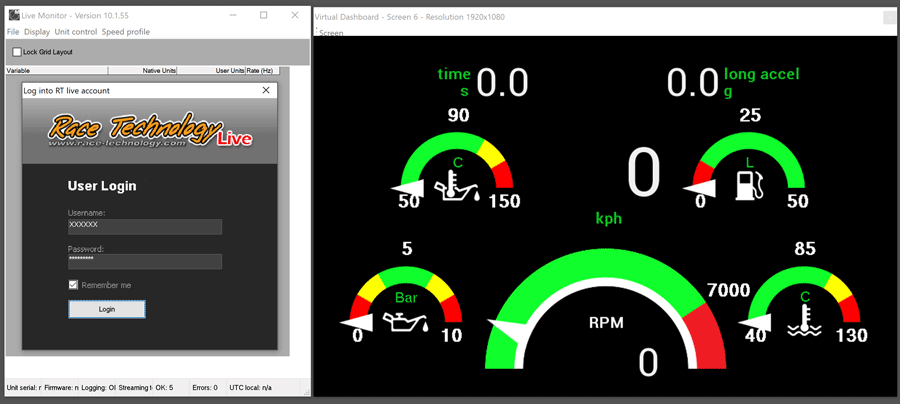900x404 pixels.
Task: Click the Username input field
Action: coord(144,226)
